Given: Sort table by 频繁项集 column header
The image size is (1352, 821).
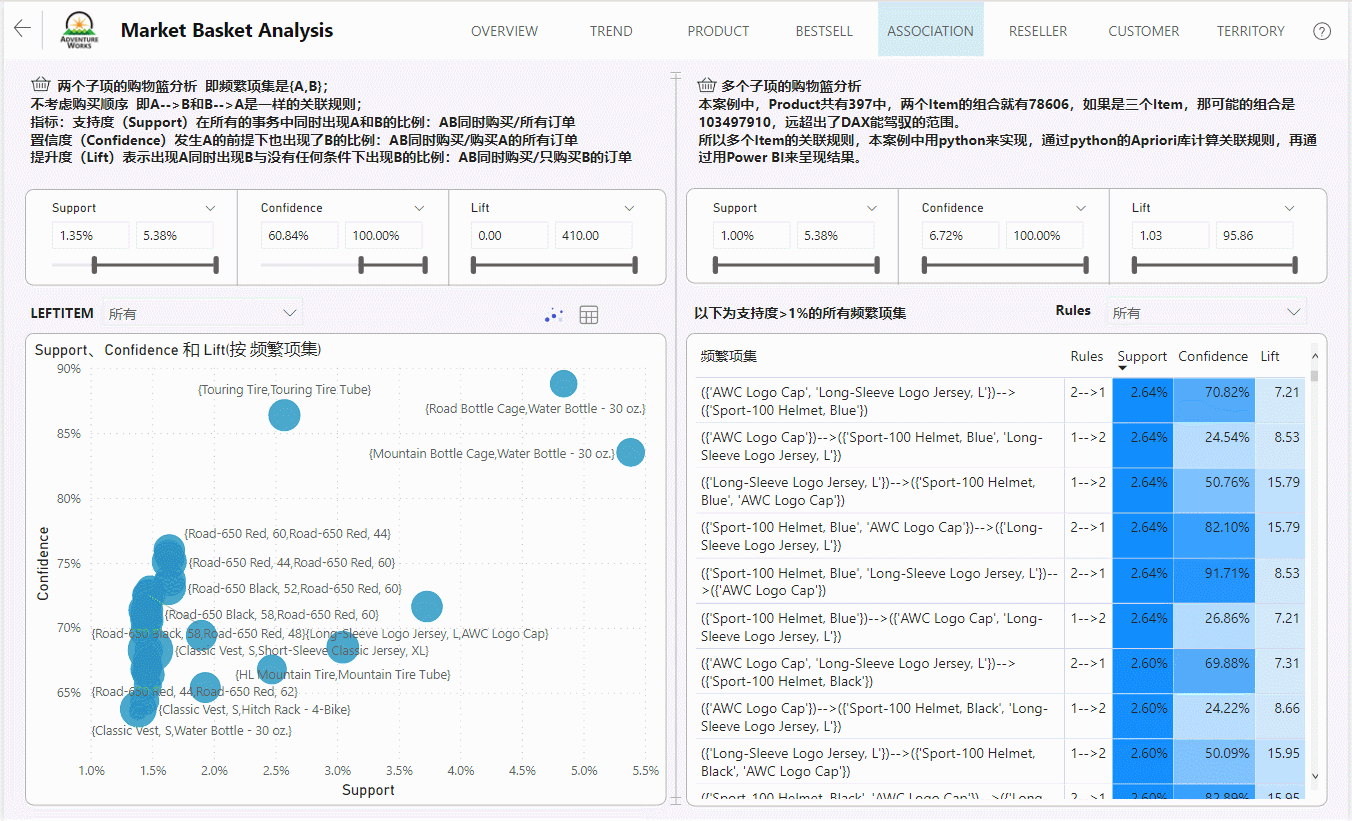Looking at the screenshot, I should [x=729, y=356].
